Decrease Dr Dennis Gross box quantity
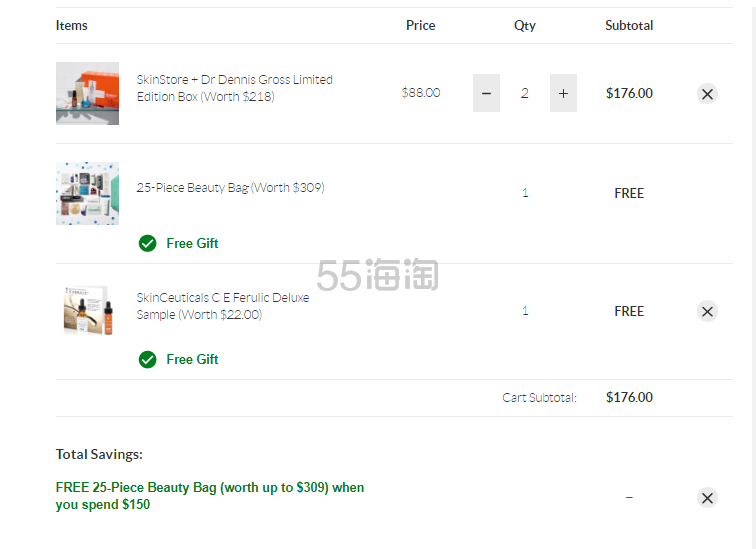The height and width of the screenshot is (549, 756). tap(486, 93)
